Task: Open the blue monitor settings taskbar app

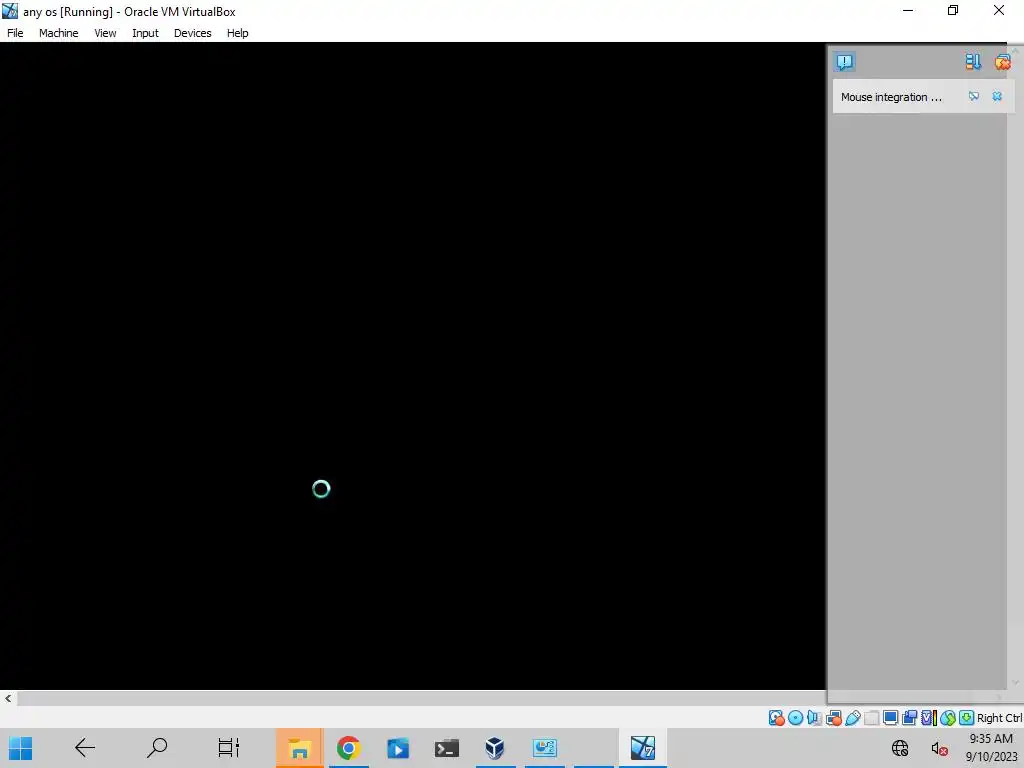Action: pyautogui.click(x=545, y=748)
